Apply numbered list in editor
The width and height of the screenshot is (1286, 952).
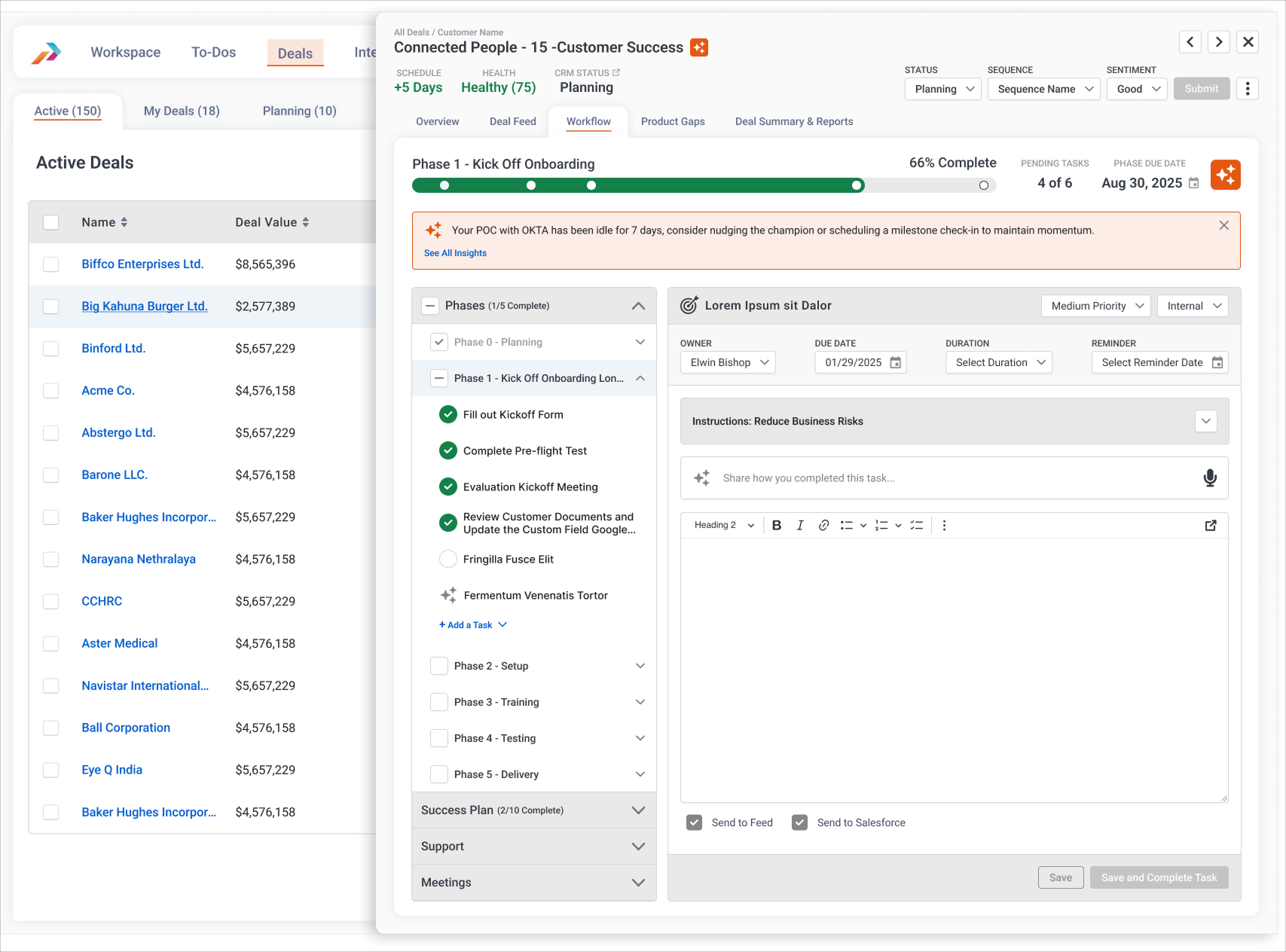881,526
